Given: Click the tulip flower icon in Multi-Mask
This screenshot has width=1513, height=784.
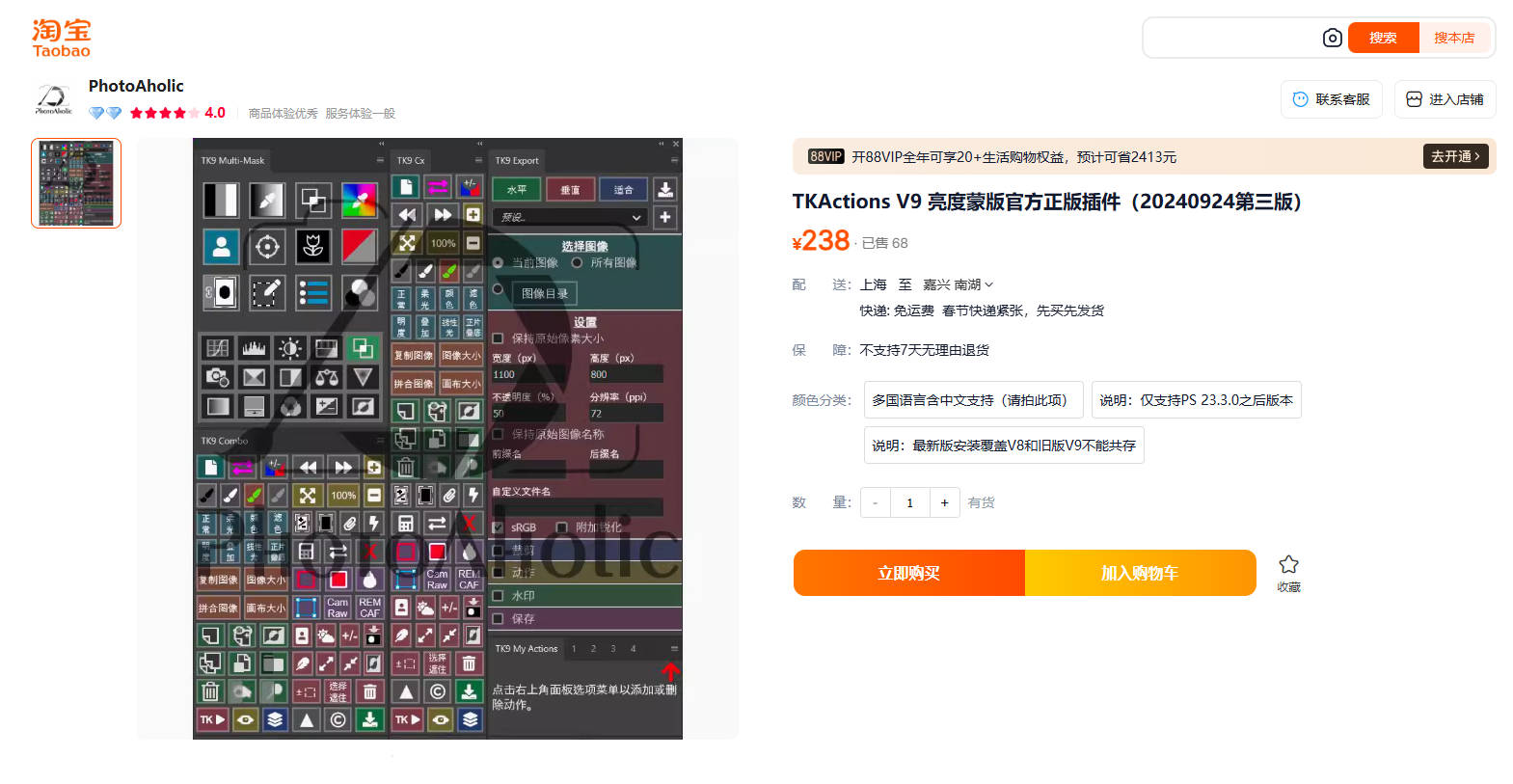Looking at the screenshot, I should pos(312,247).
